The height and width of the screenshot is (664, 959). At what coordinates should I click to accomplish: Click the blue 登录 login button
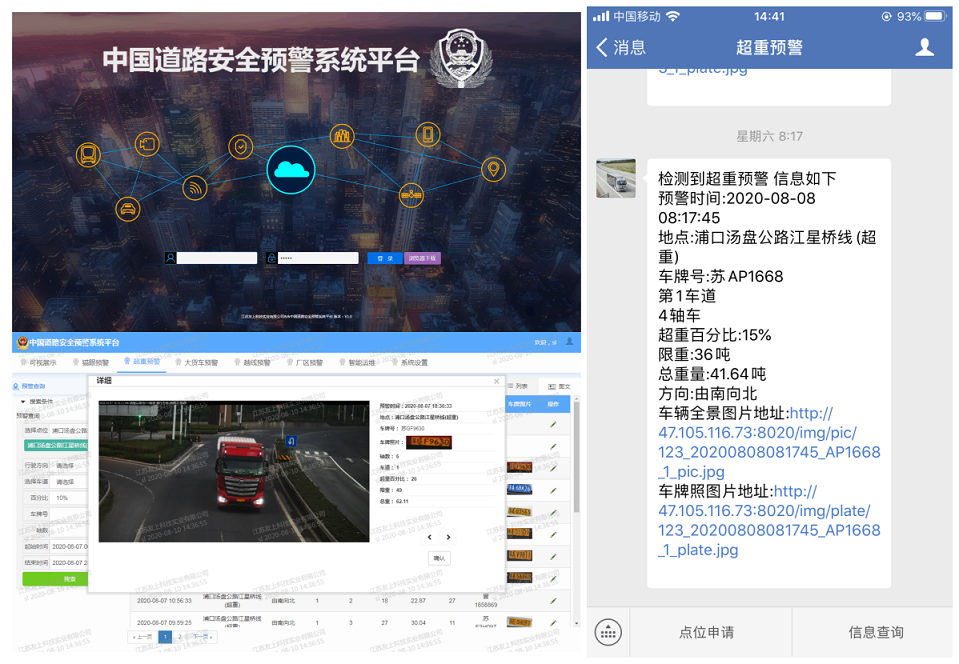pos(385,258)
